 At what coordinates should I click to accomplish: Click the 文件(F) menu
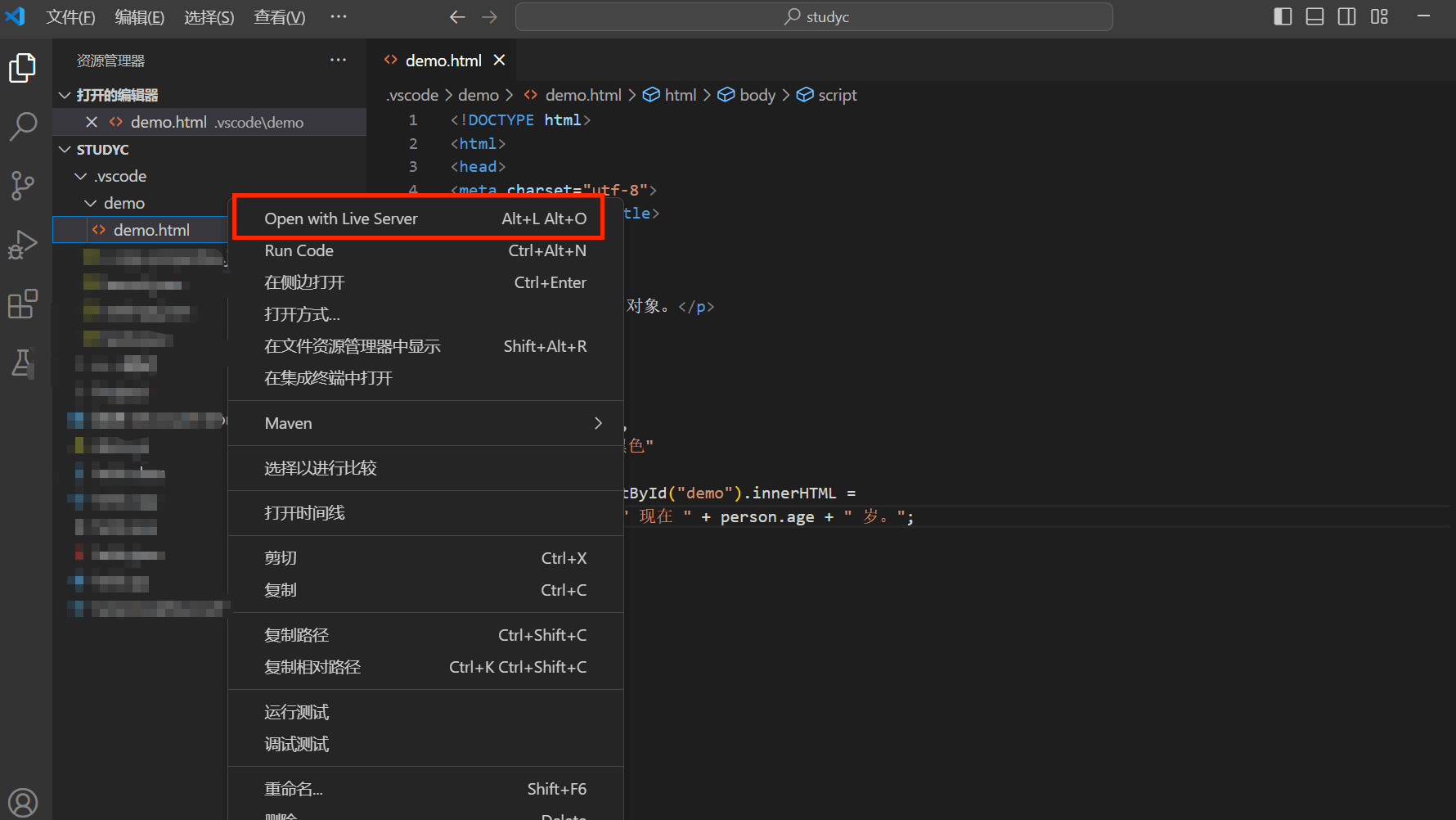point(70,17)
